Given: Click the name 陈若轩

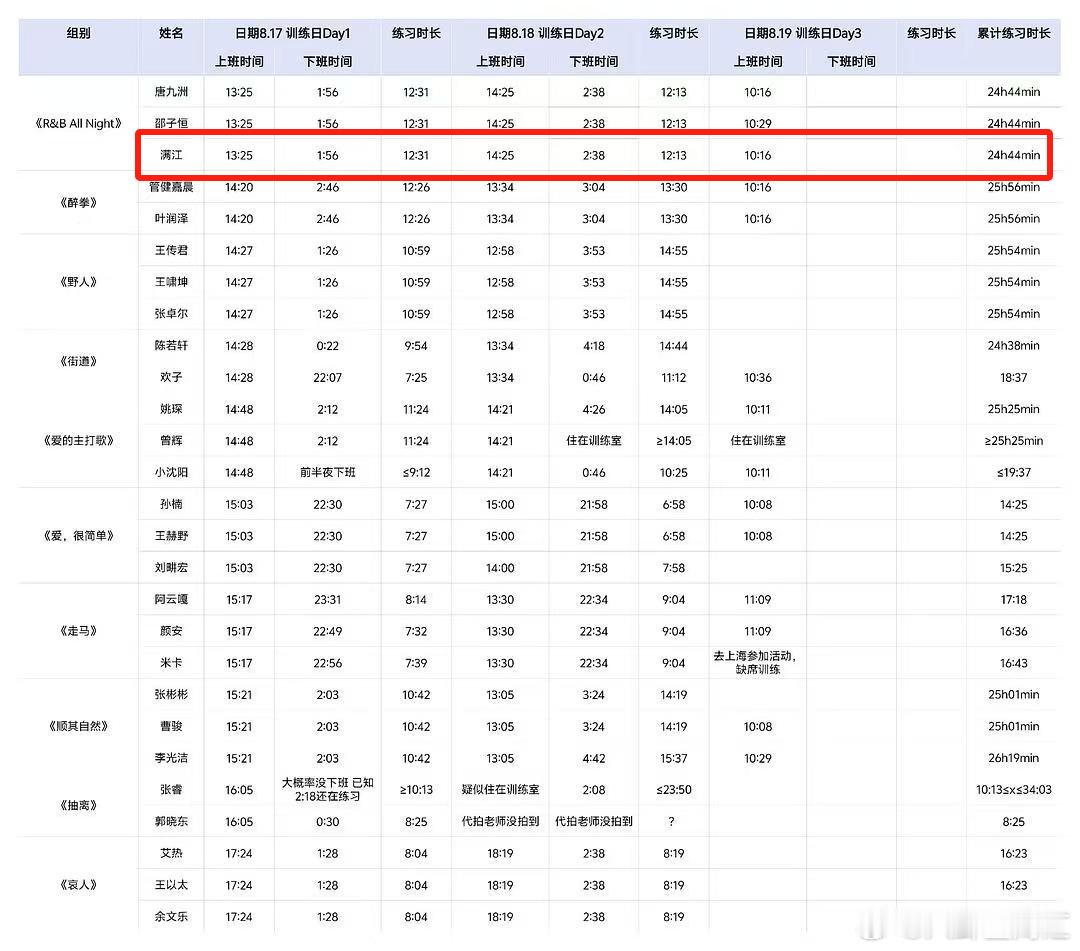Looking at the screenshot, I should point(171,345).
